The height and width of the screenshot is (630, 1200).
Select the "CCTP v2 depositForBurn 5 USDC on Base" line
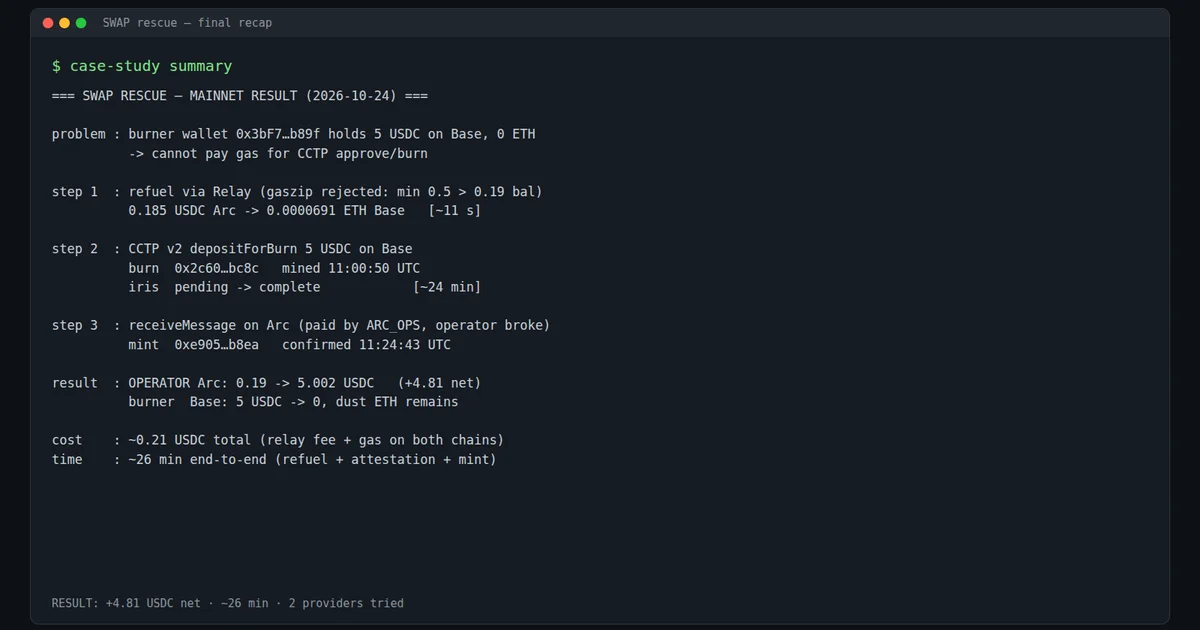271,249
